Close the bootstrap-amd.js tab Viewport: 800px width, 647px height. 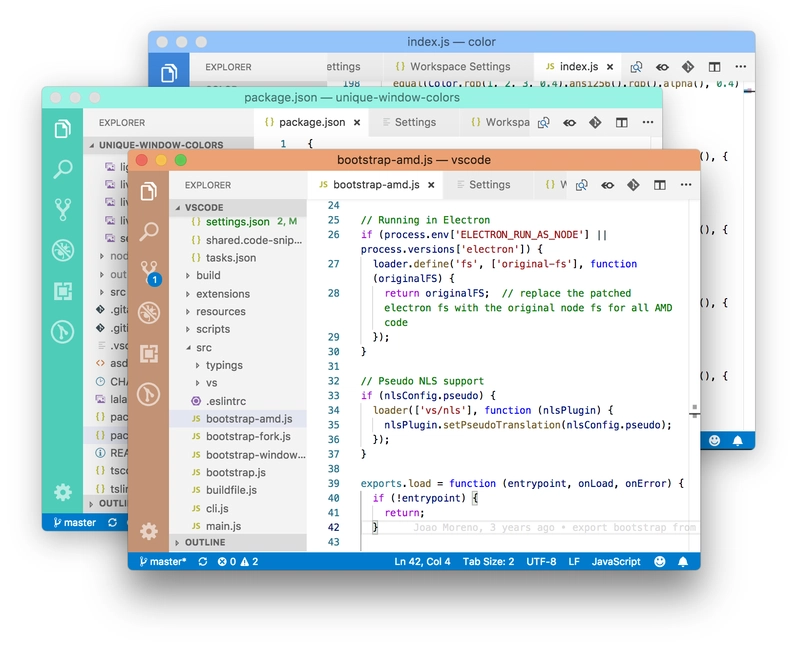click(x=431, y=185)
